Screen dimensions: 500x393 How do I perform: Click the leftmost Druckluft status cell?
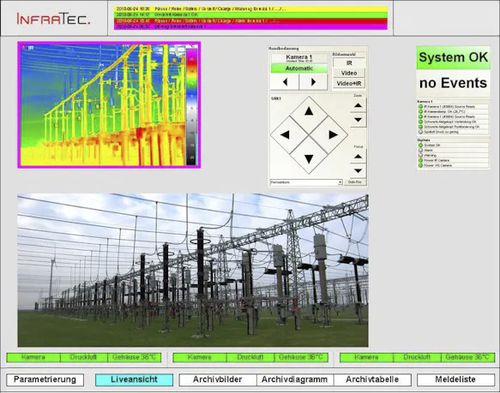[83, 357]
